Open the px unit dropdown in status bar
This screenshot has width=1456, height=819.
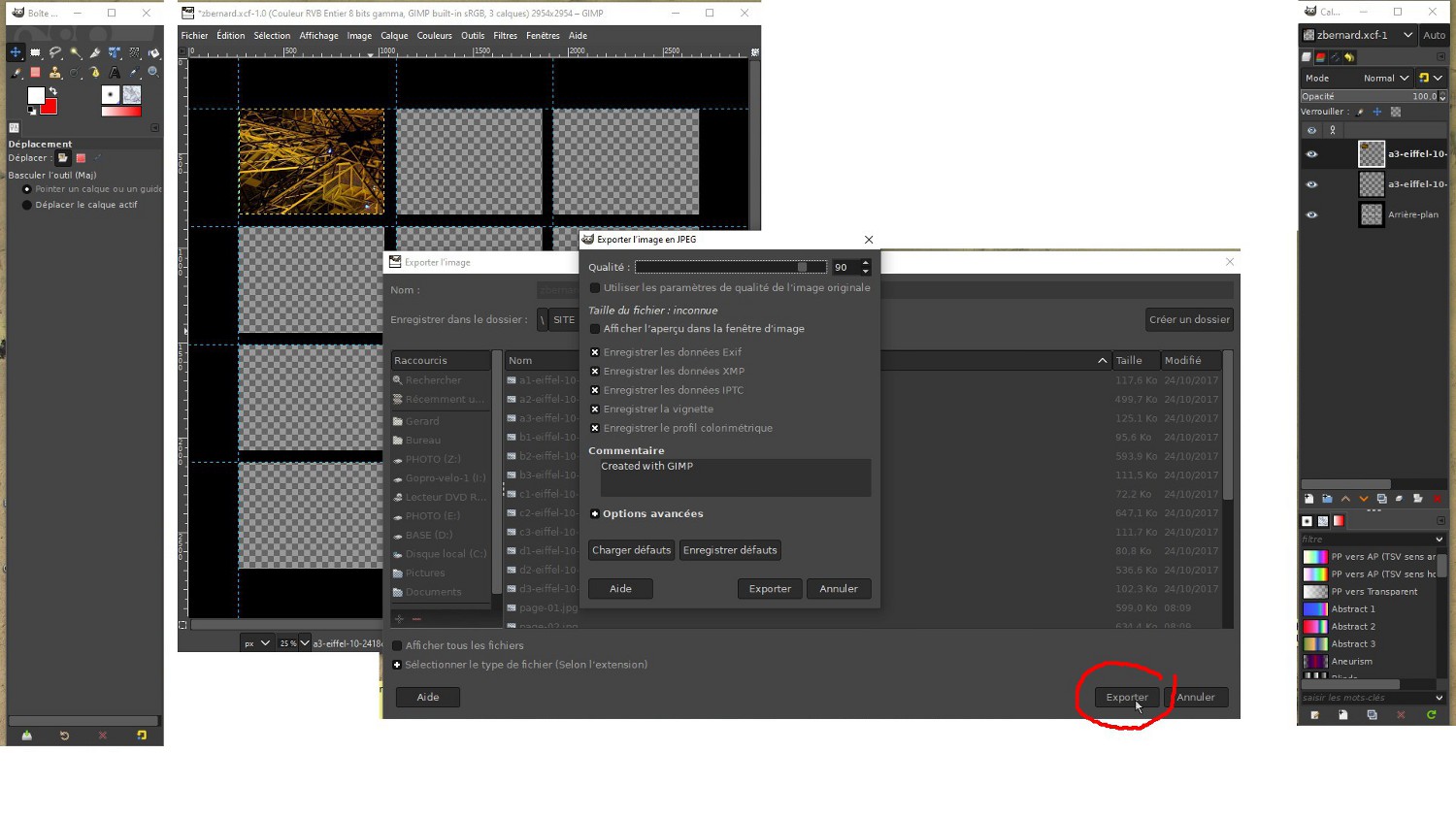256,642
